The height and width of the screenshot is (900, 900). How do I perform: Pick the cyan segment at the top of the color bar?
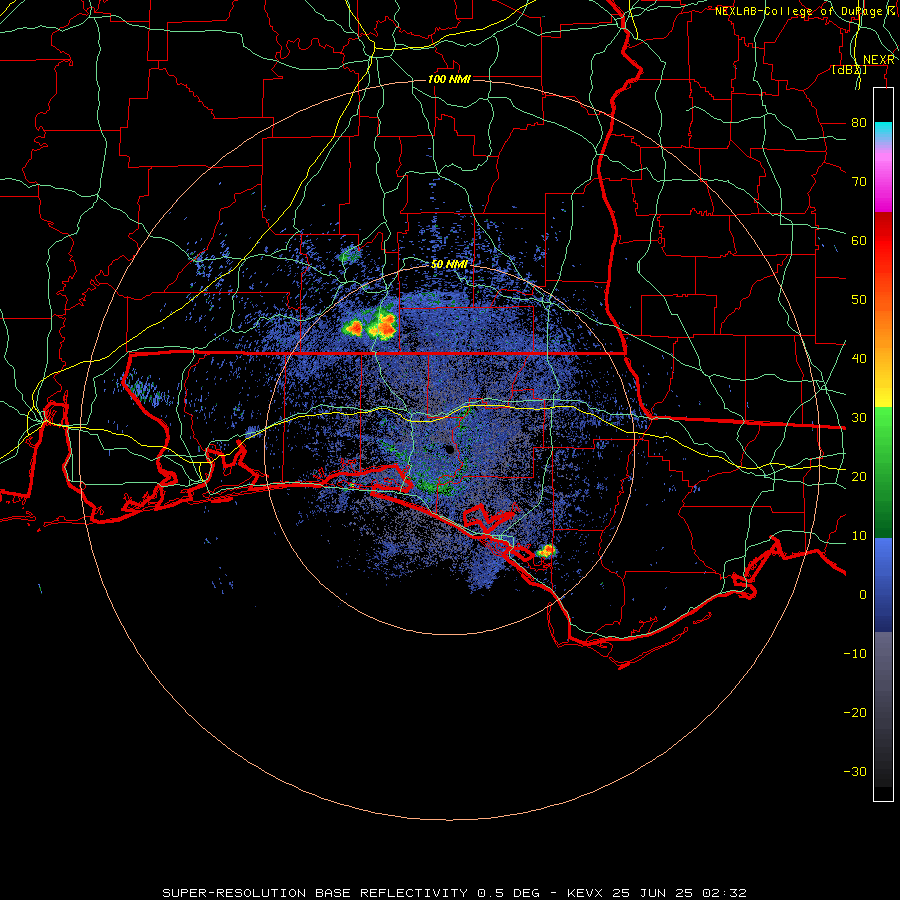point(883,132)
